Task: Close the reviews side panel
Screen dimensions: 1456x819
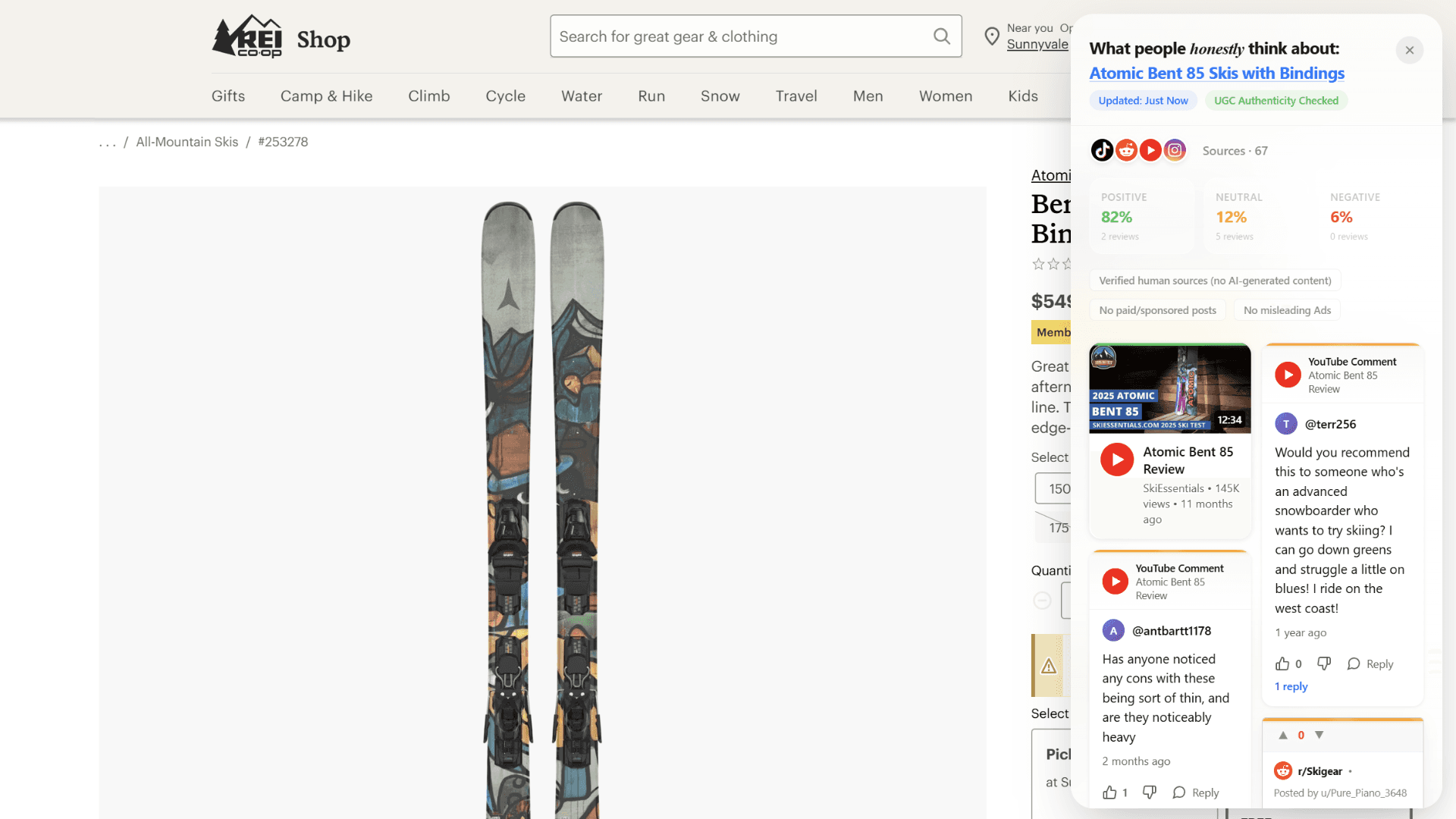Action: [1409, 50]
